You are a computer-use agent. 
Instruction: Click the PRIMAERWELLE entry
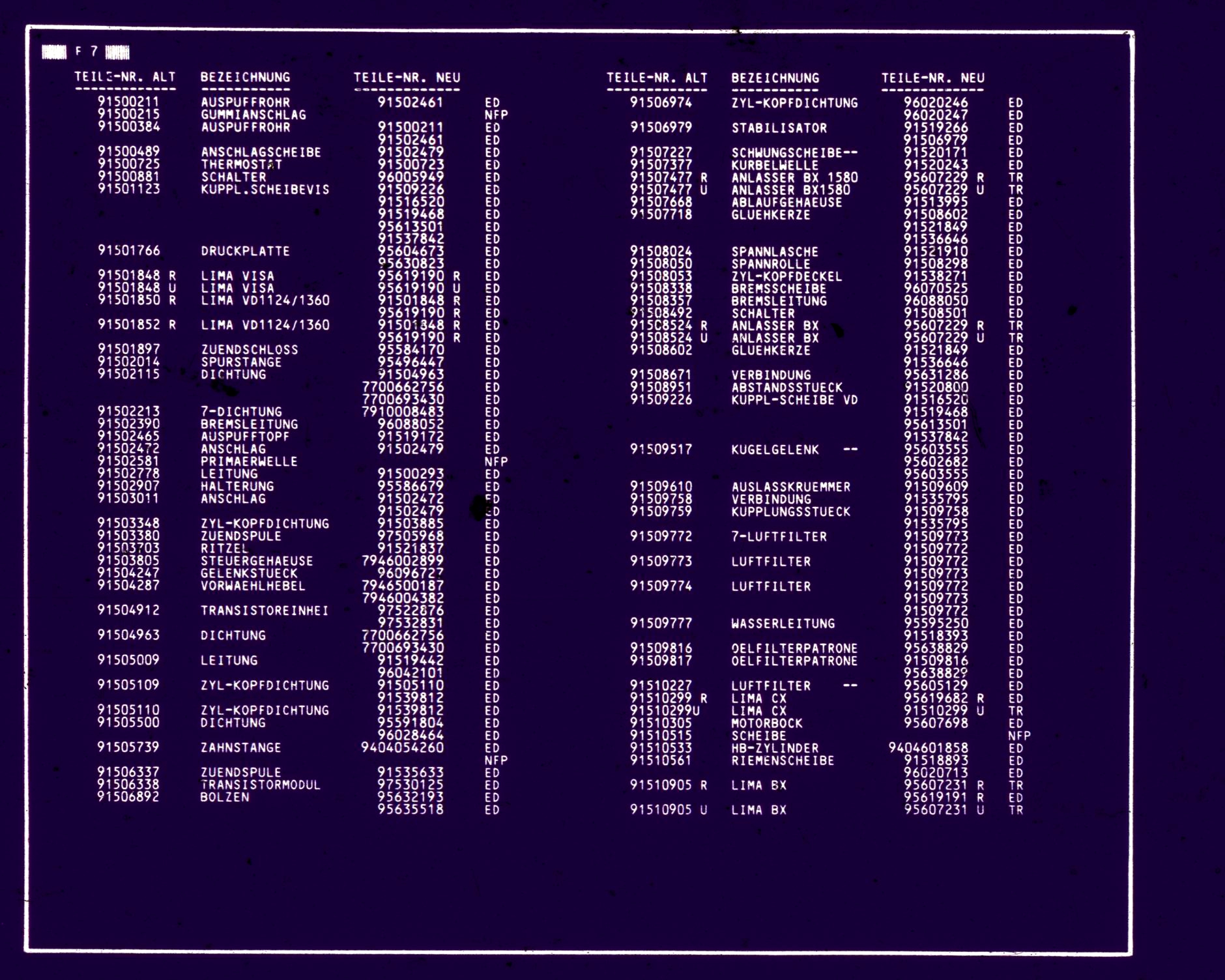tap(249, 461)
